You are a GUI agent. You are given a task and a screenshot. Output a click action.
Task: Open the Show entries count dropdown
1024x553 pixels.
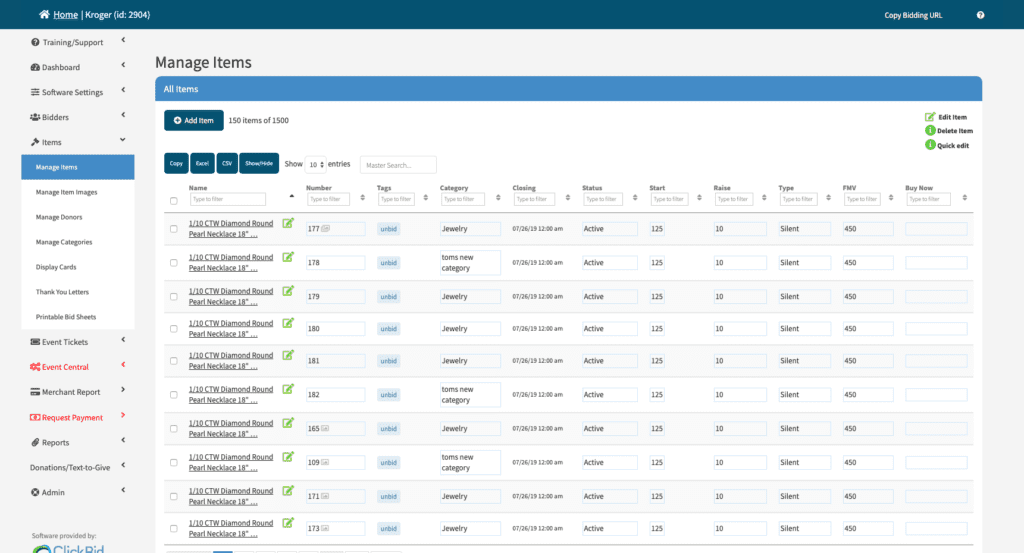pos(315,164)
